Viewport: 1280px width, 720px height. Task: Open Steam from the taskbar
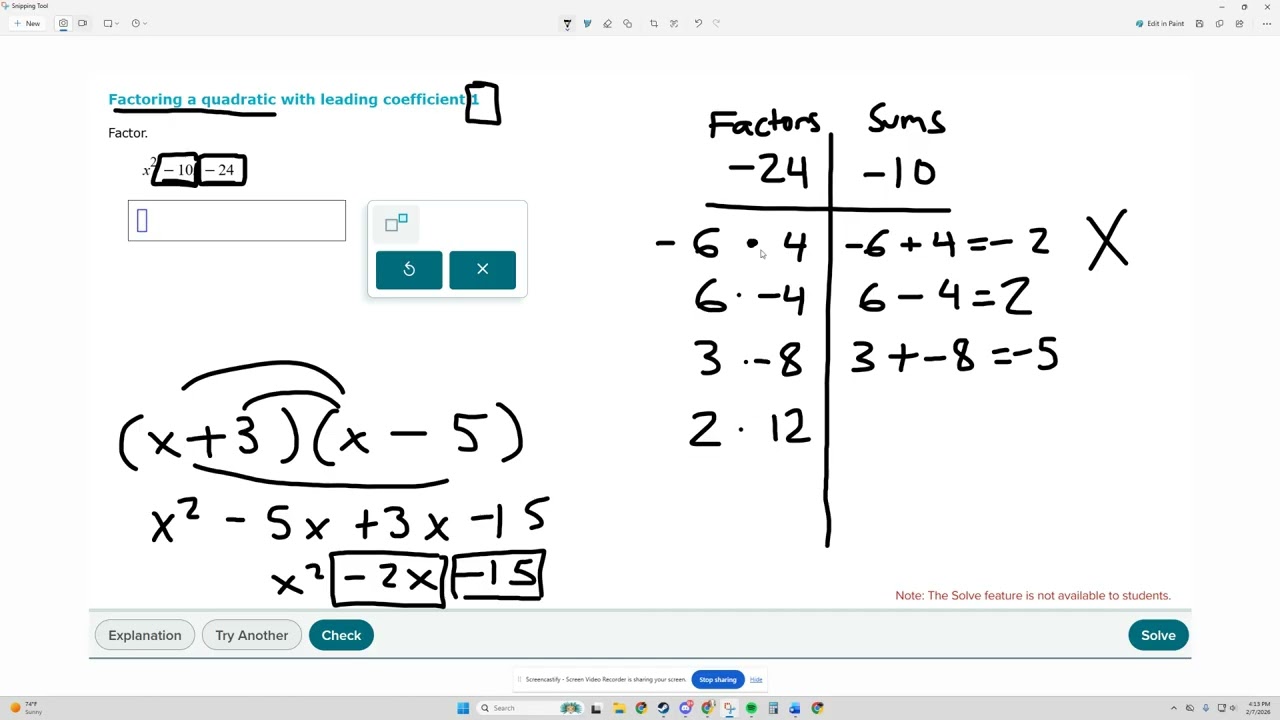663,708
